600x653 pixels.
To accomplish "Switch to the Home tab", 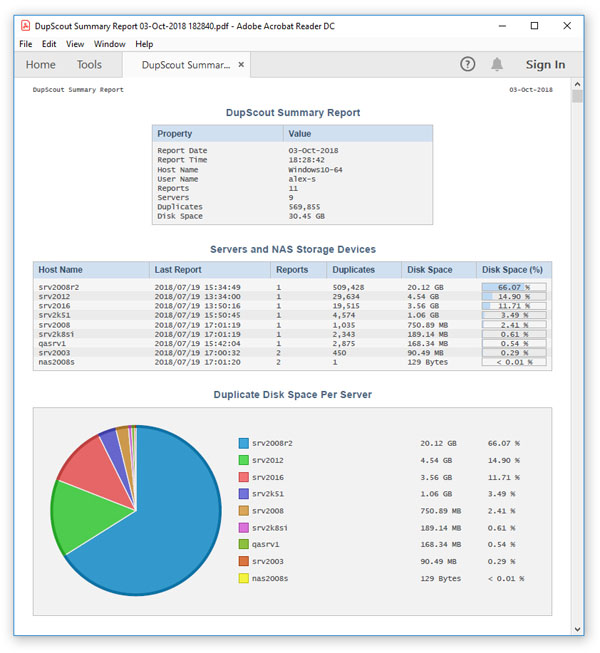I will pos(40,65).
